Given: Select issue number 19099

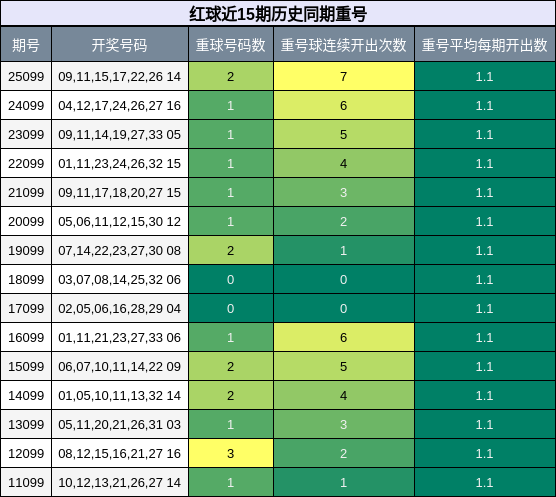Looking at the screenshot, I should (x=26, y=251).
